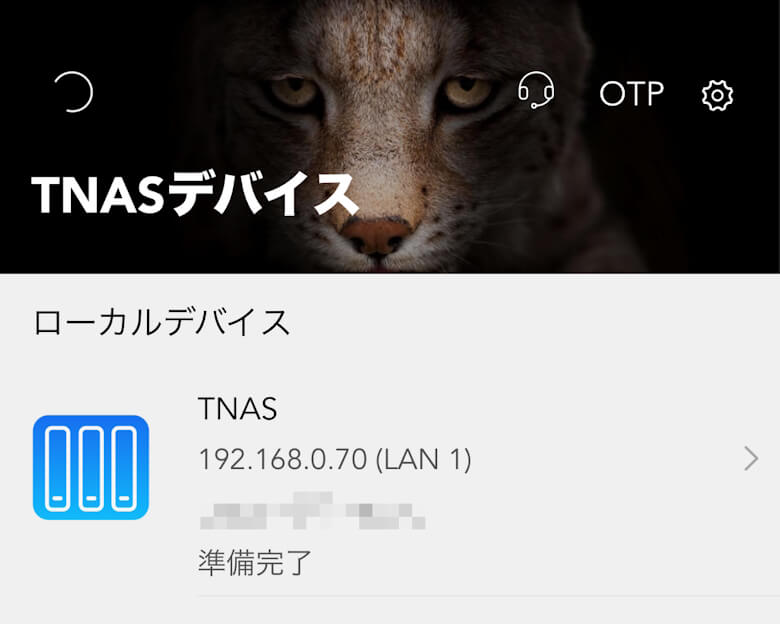The width and height of the screenshot is (780, 624).
Task: Select the ローカルデバイス section heading
Action: (162, 322)
